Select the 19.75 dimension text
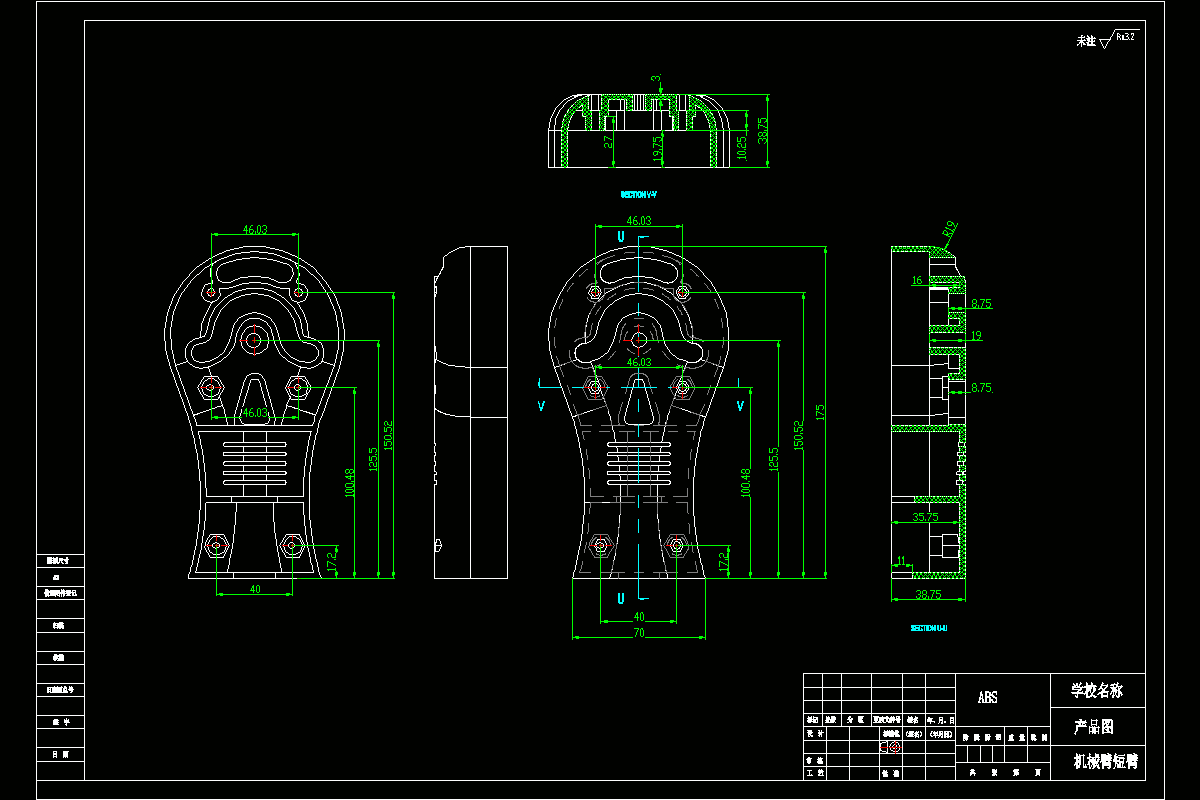The height and width of the screenshot is (800, 1200). coord(657,148)
